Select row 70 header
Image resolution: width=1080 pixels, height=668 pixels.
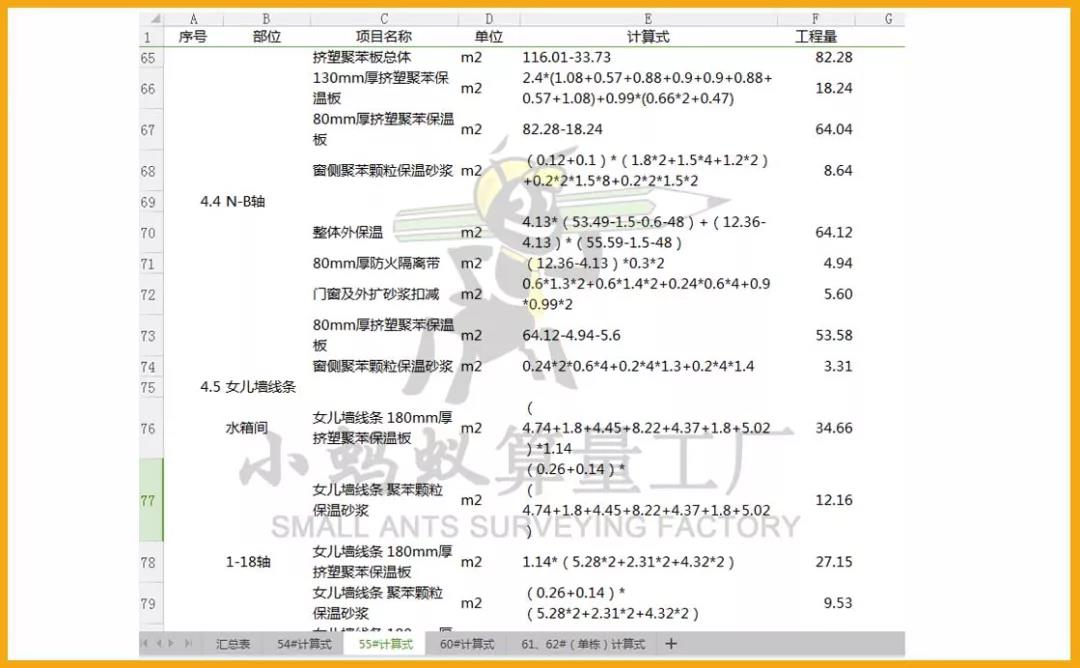pos(148,233)
